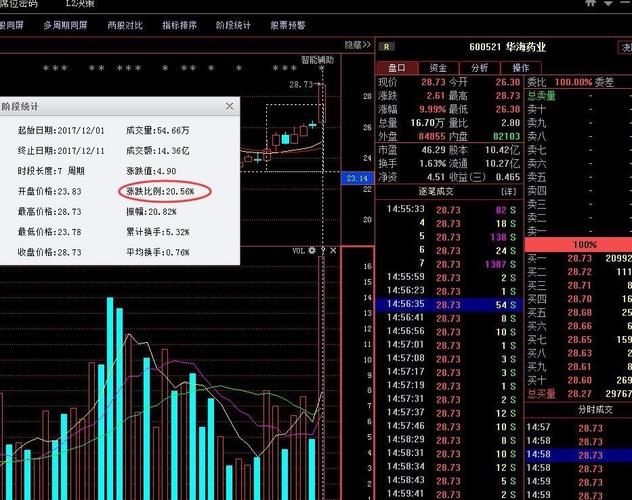Click the circled 涨跌比例:20.56% field
The height and width of the screenshot is (500, 632).
tap(160, 191)
